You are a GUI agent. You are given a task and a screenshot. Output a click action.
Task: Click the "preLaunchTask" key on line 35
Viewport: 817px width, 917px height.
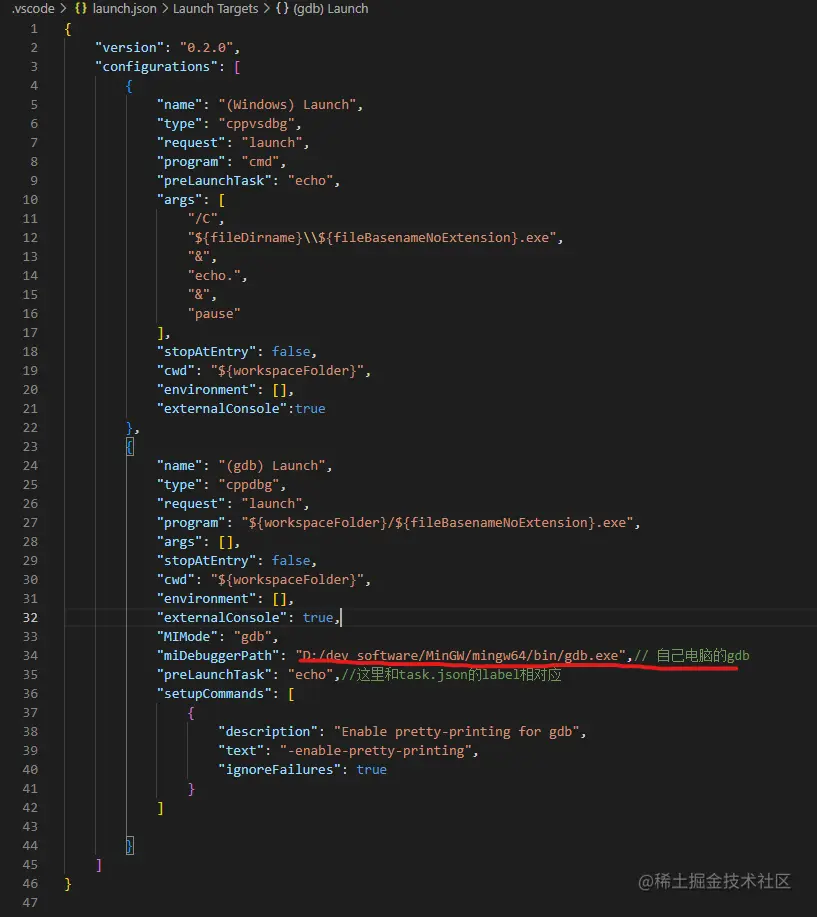(214, 675)
